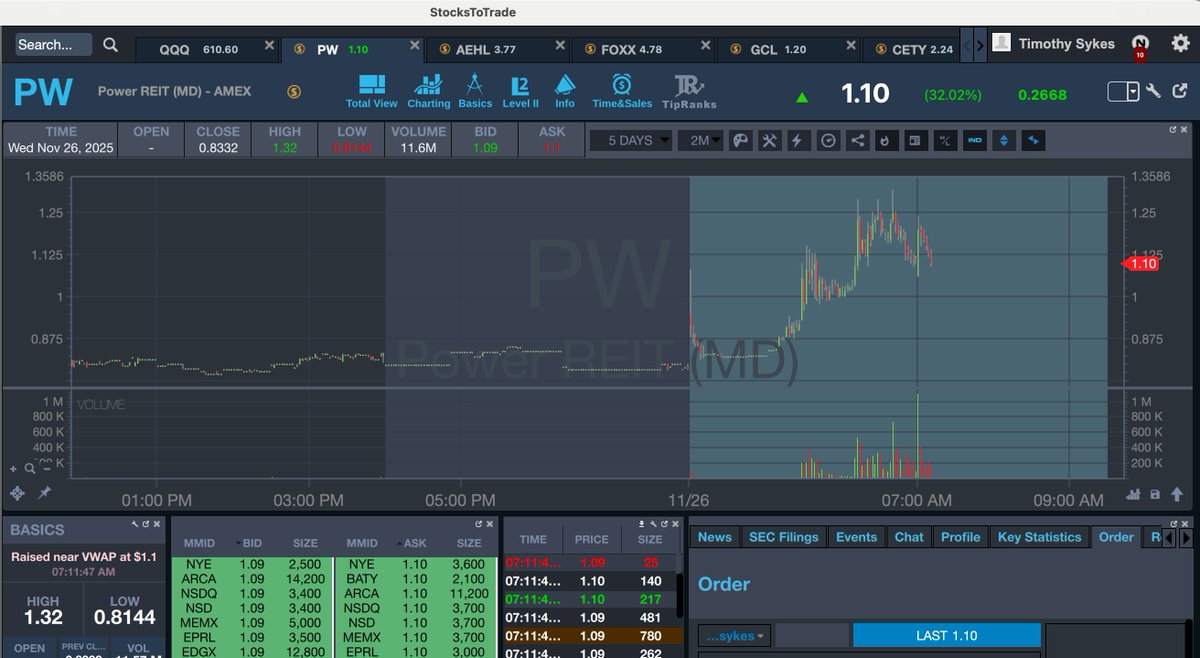Click the empty order field next to sykes

[810, 636]
